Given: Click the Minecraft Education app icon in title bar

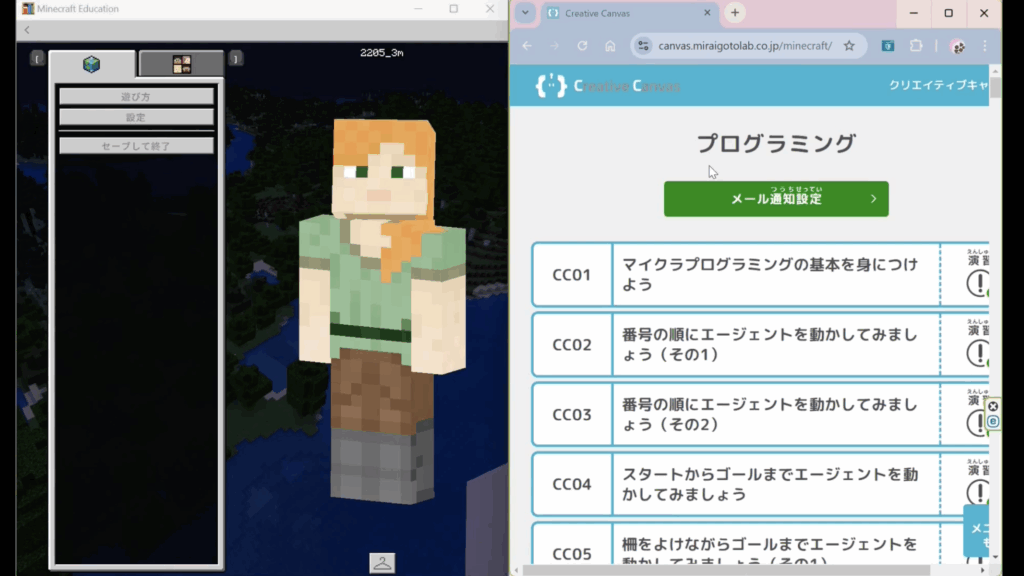Looking at the screenshot, I should pos(27,8).
